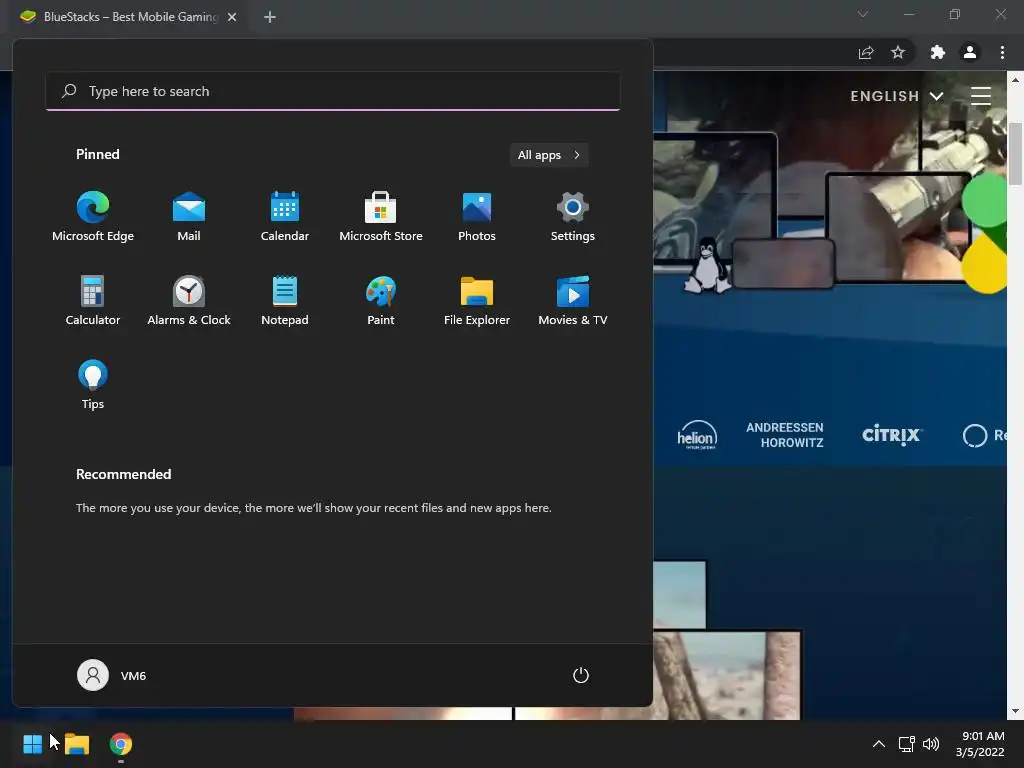Open the Tips app

click(x=93, y=385)
